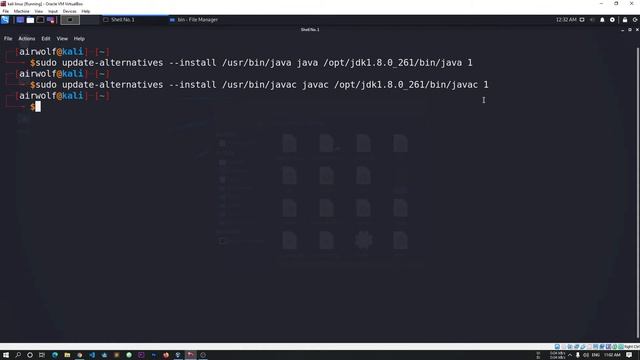
Task: Open the terminal Help menu
Action: click(79, 38)
